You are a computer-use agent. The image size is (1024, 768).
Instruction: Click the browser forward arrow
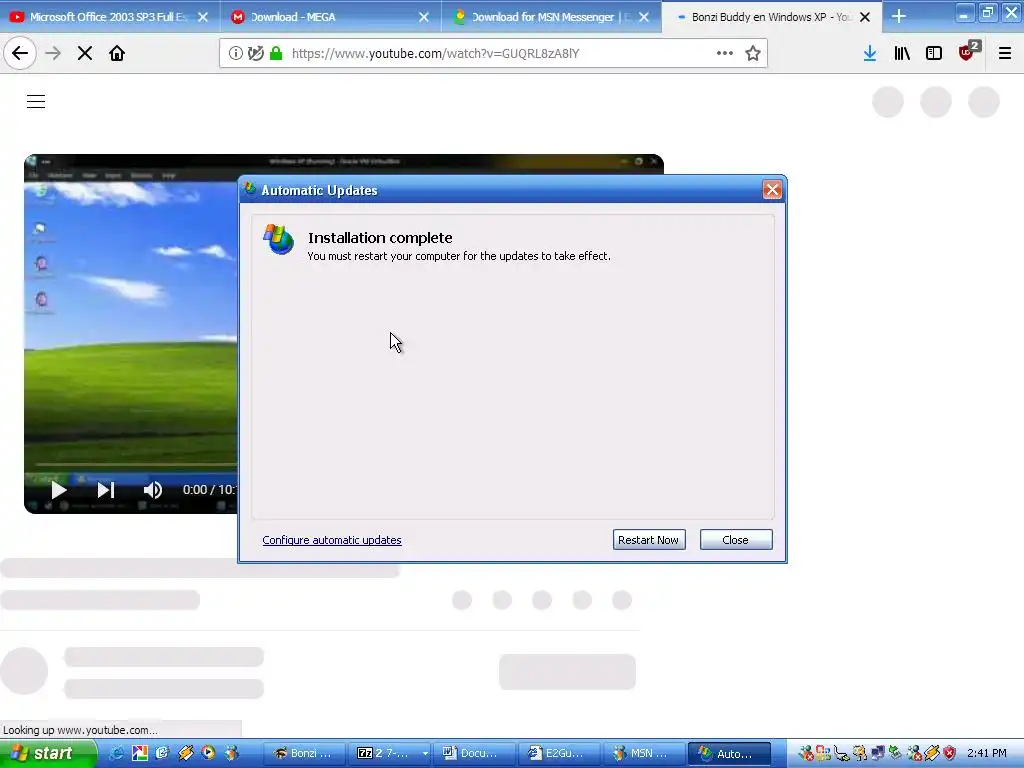(53, 54)
